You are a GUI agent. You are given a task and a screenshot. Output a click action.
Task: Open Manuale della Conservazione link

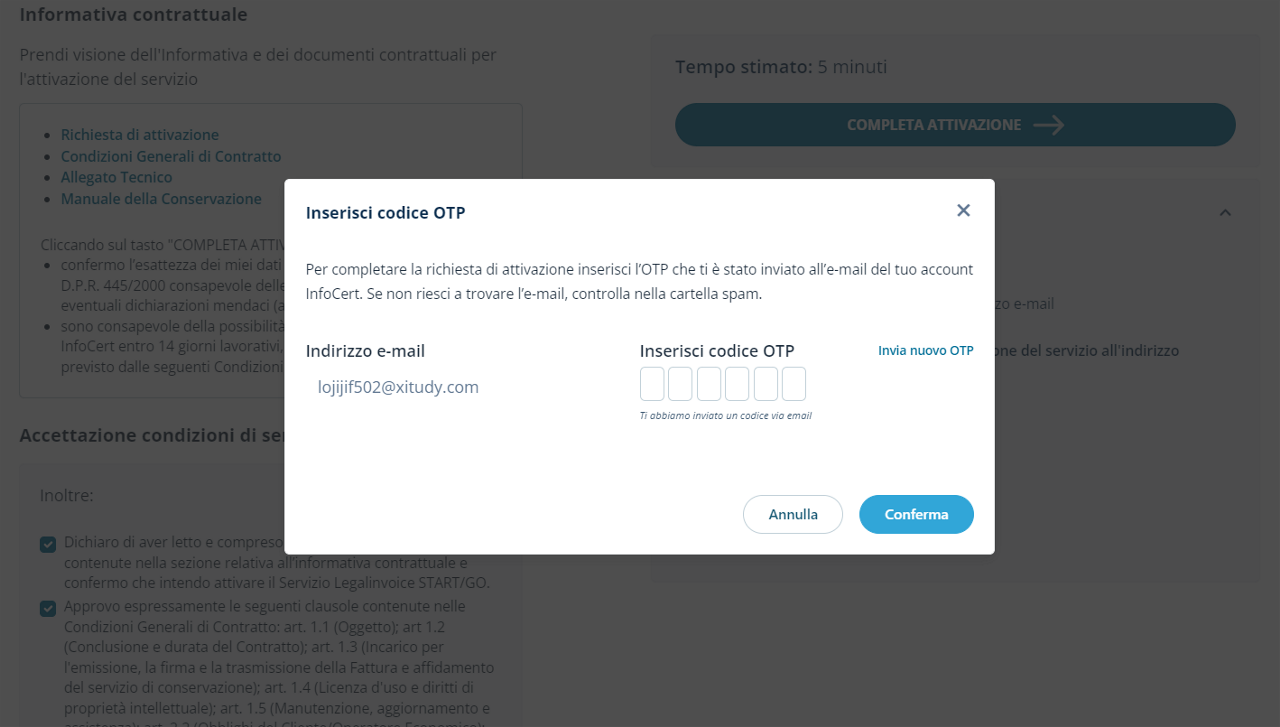161,199
